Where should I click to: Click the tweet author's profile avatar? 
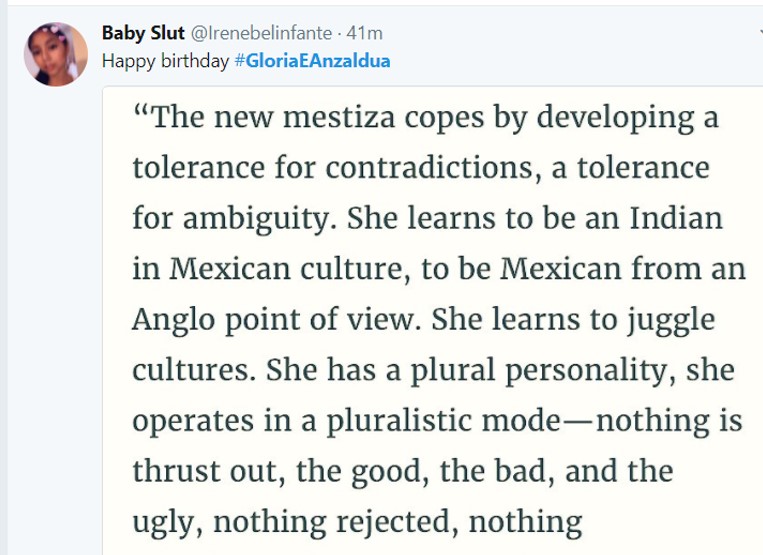(56, 54)
